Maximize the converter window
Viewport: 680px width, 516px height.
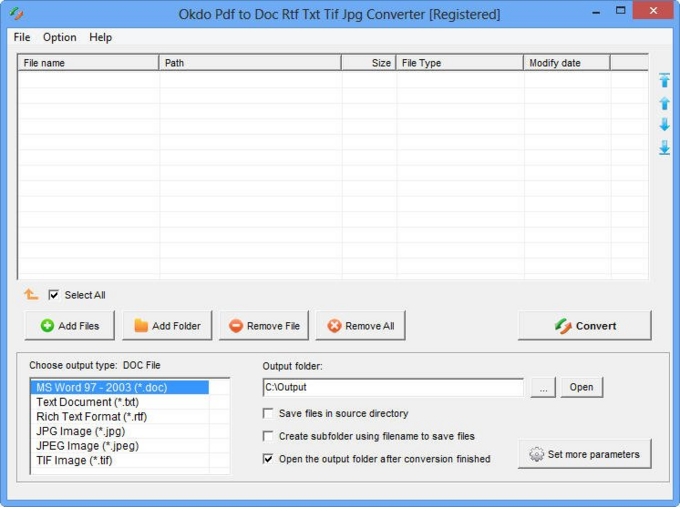click(621, 11)
